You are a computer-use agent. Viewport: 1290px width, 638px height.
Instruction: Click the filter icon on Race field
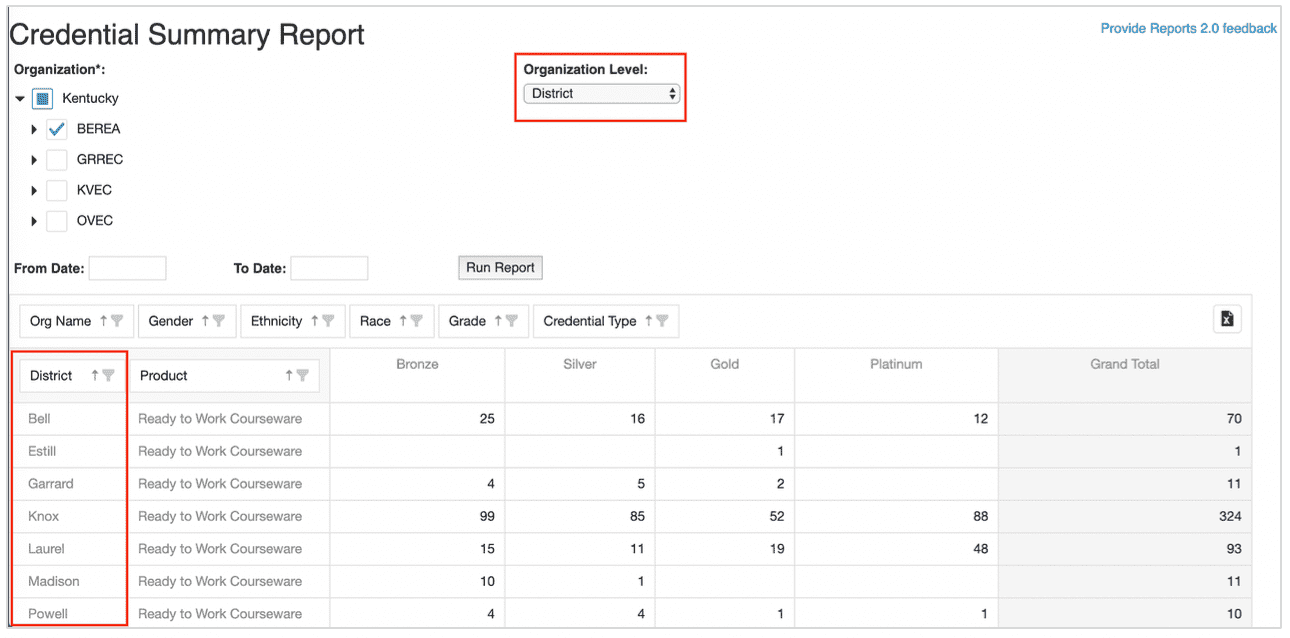point(417,321)
